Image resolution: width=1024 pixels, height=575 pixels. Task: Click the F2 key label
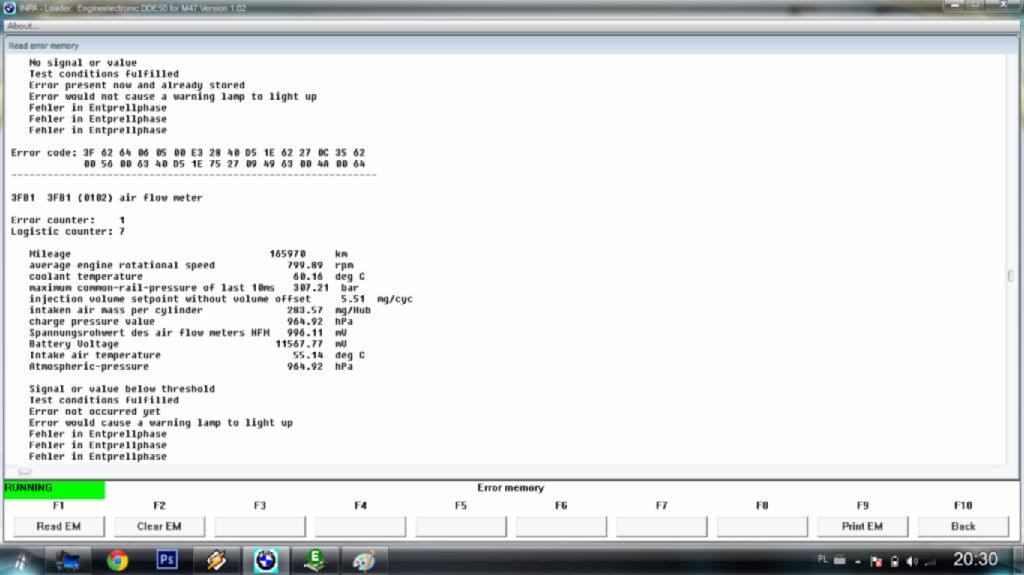click(x=159, y=506)
